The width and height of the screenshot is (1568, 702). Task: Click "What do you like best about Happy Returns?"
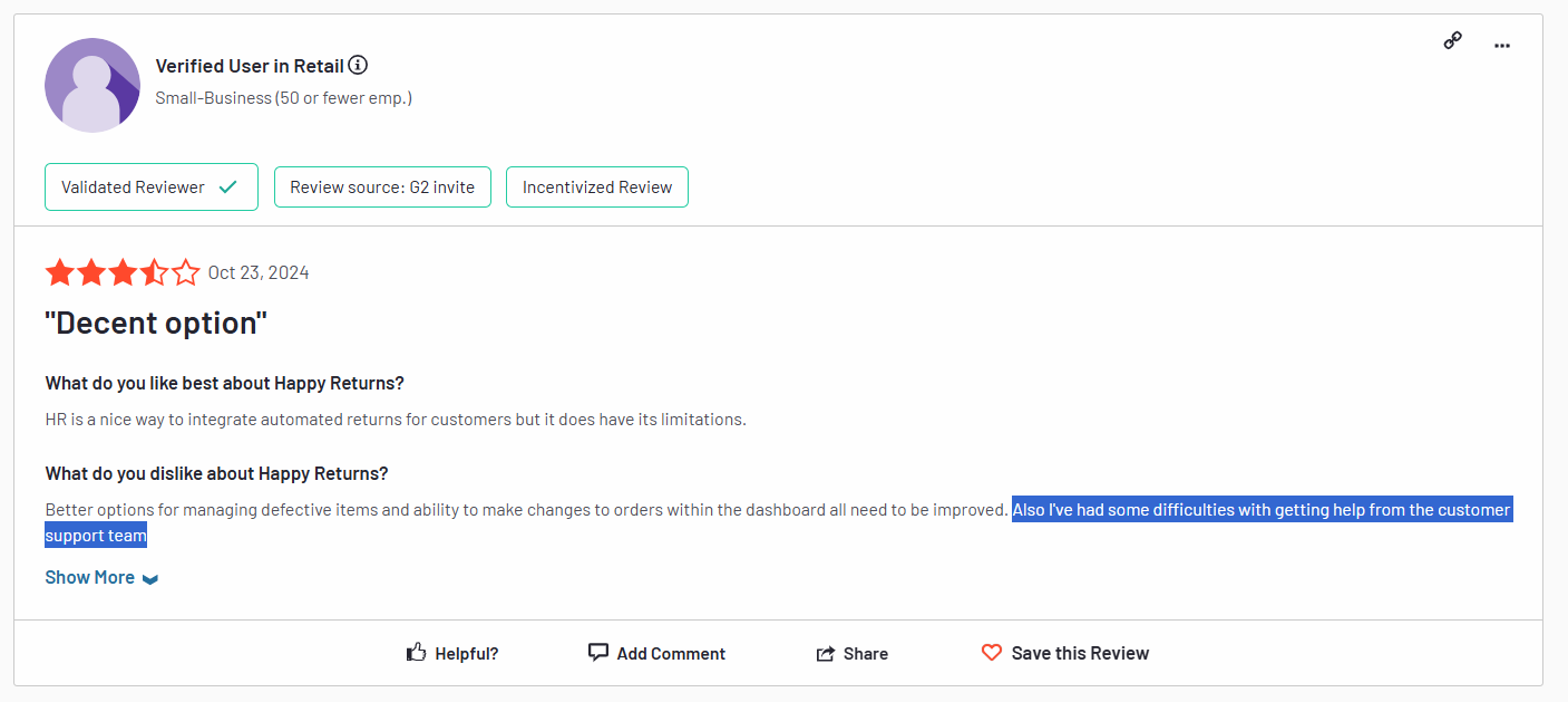(224, 384)
